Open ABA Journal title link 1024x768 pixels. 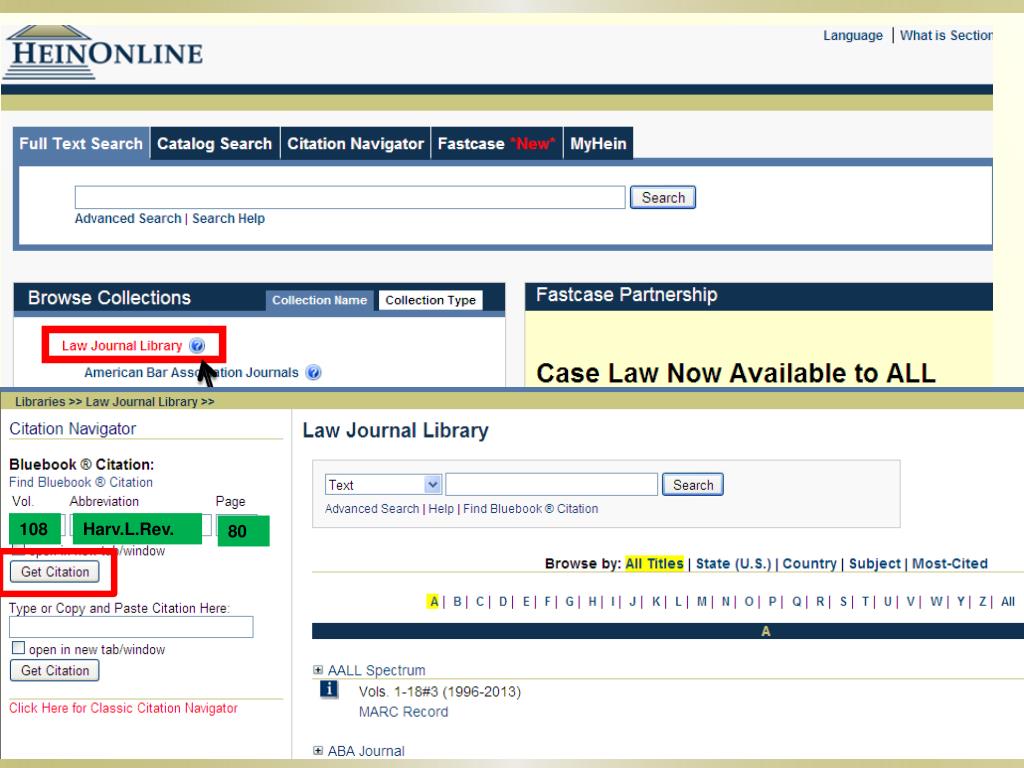click(366, 751)
